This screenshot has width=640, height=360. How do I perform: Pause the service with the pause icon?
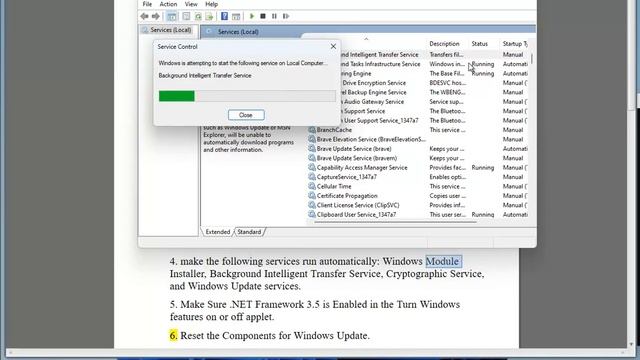[x=274, y=16]
